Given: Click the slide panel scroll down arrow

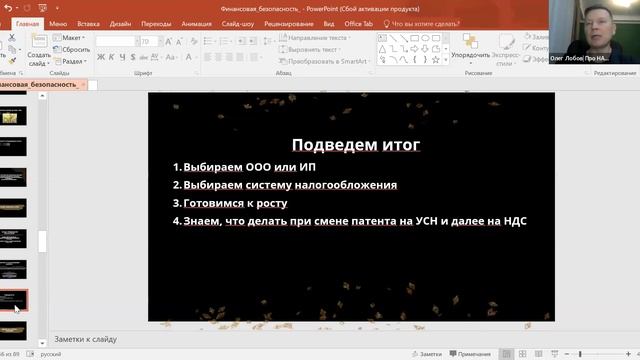Looking at the screenshot, I should (42, 343).
